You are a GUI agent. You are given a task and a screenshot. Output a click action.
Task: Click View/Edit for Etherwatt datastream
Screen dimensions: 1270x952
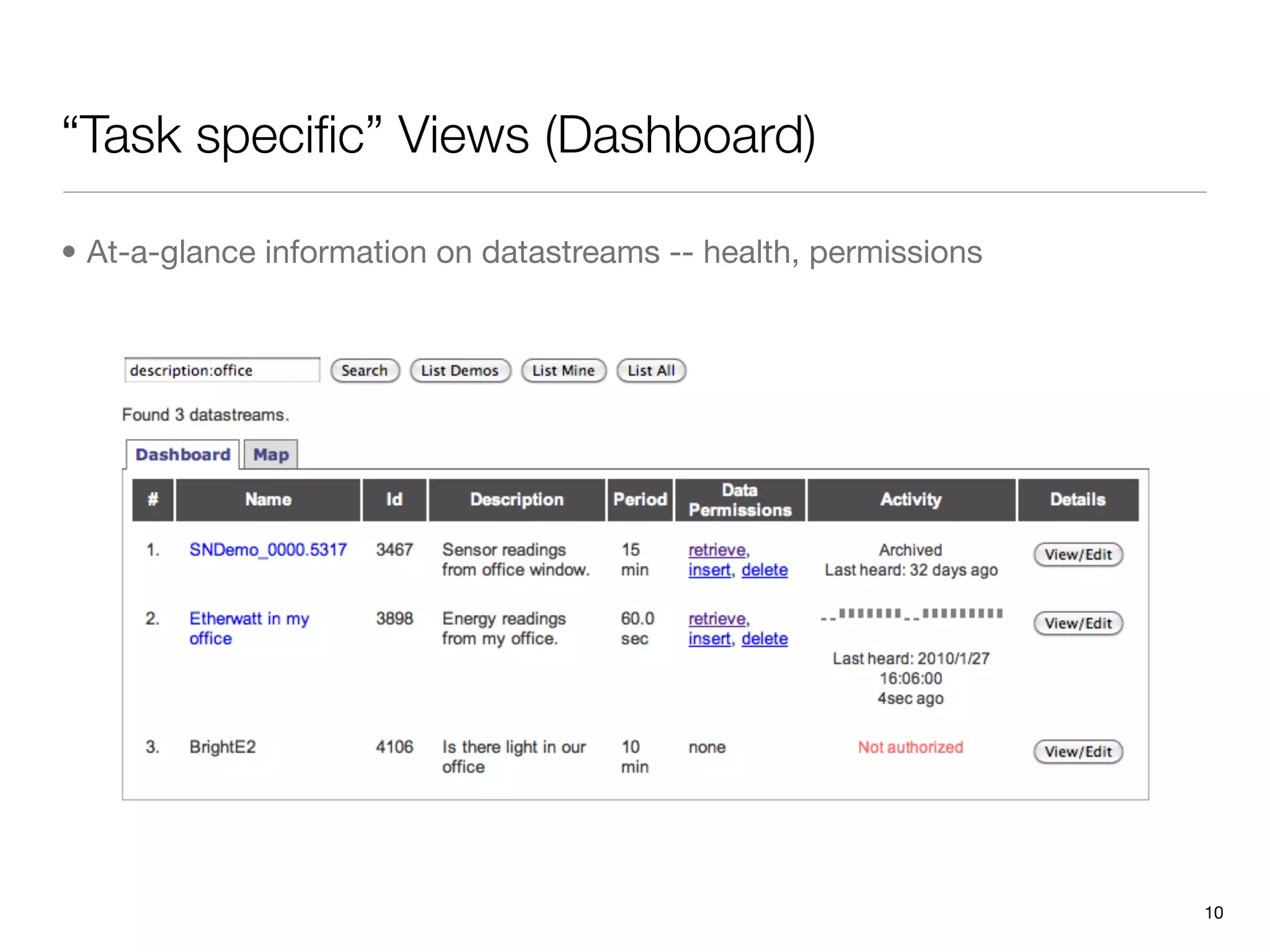click(1078, 623)
